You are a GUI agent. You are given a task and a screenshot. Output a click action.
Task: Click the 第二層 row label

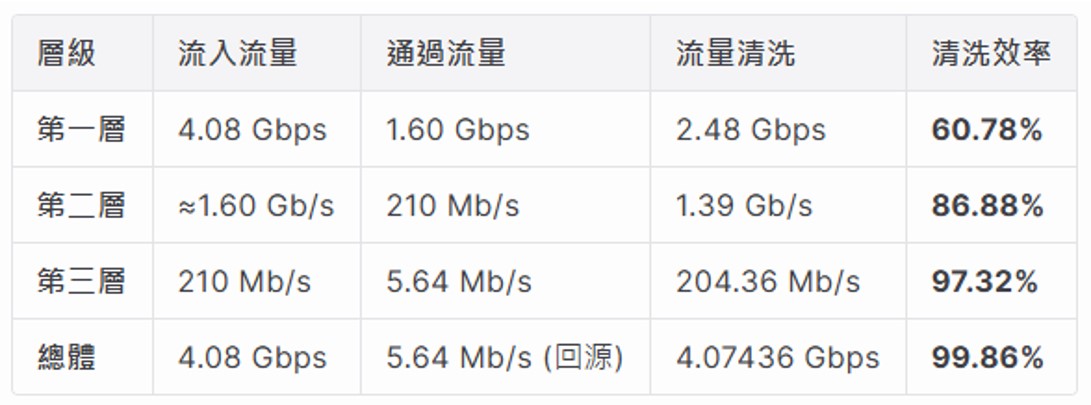pyautogui.click(x=81, y=205)
